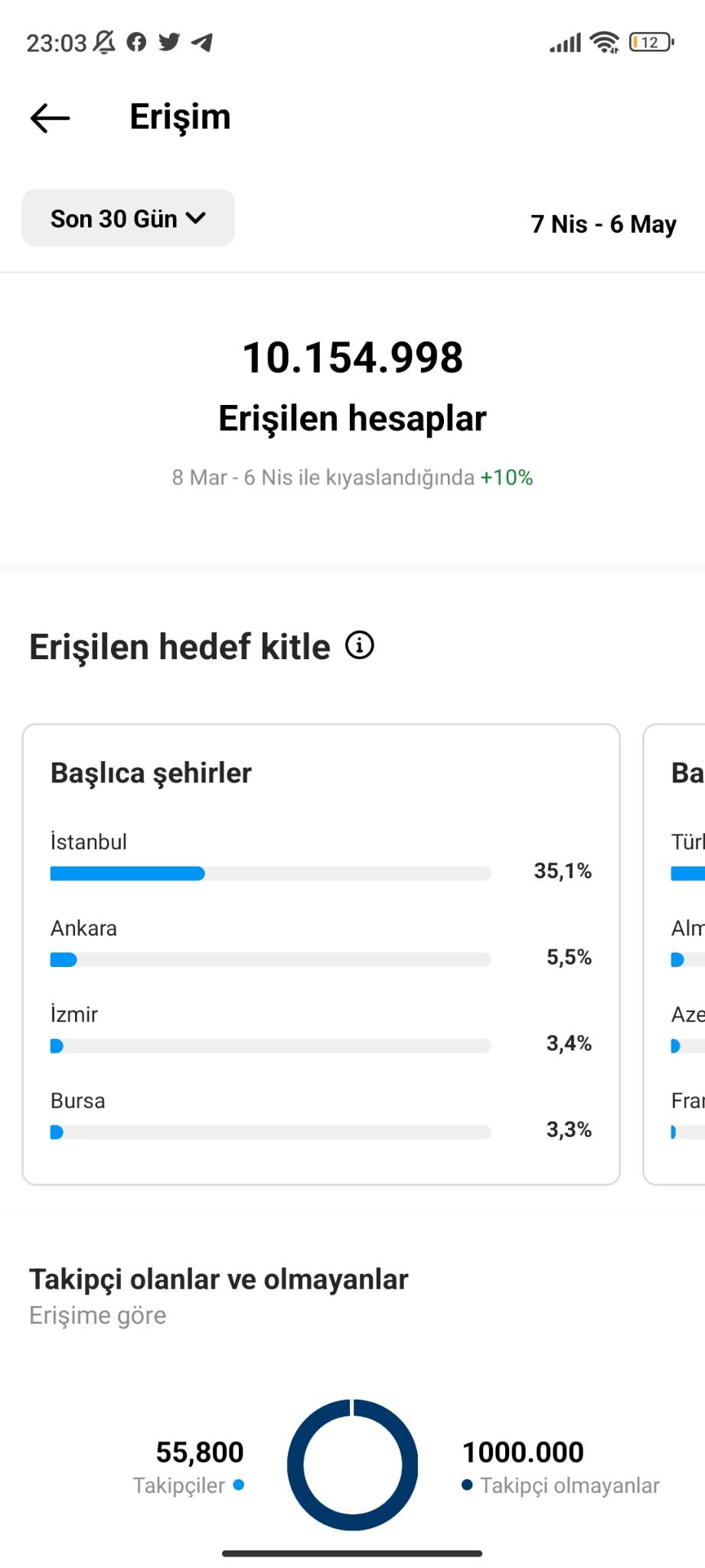Tap the battery level indicator
705x1568 pixels.
pyautogui.click(x=651, y=42)
